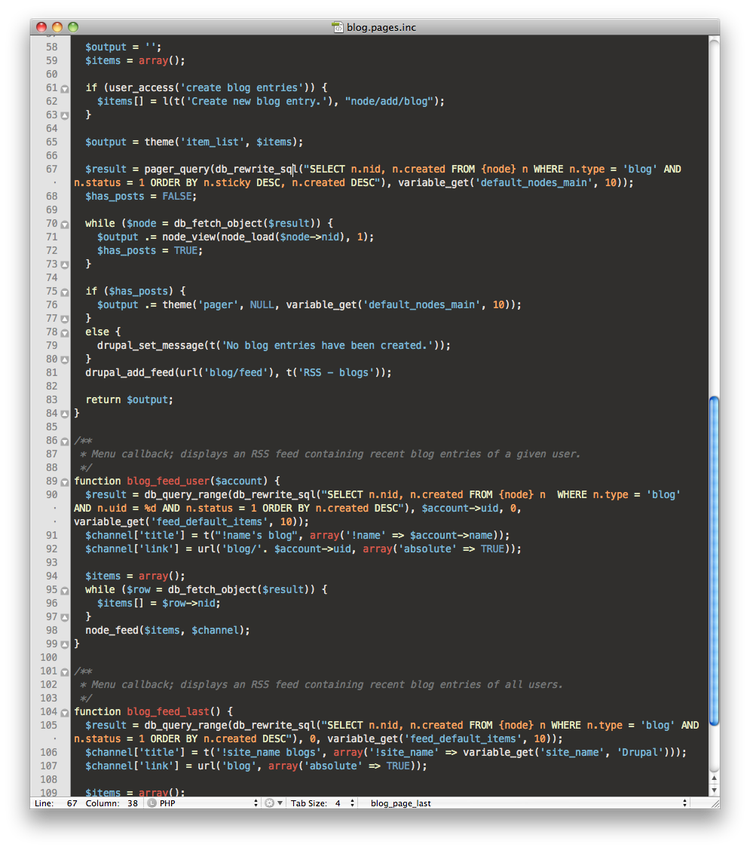Click line number 90 in the gutter

click(51, 494)
